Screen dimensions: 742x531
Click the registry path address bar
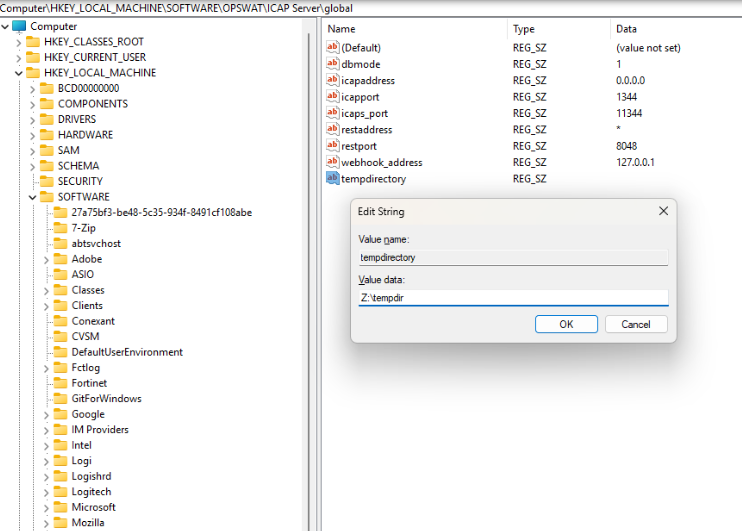click(x=371, y=8)
